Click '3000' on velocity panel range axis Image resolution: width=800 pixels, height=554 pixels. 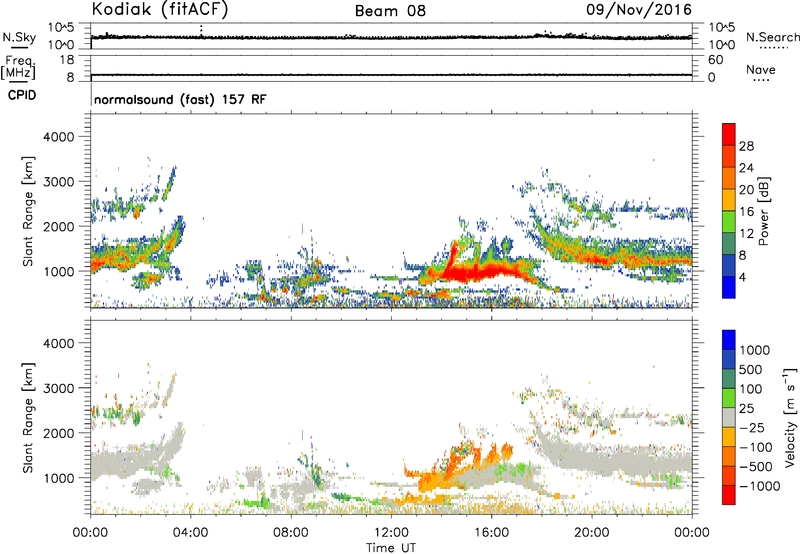[x=58, y=388]
